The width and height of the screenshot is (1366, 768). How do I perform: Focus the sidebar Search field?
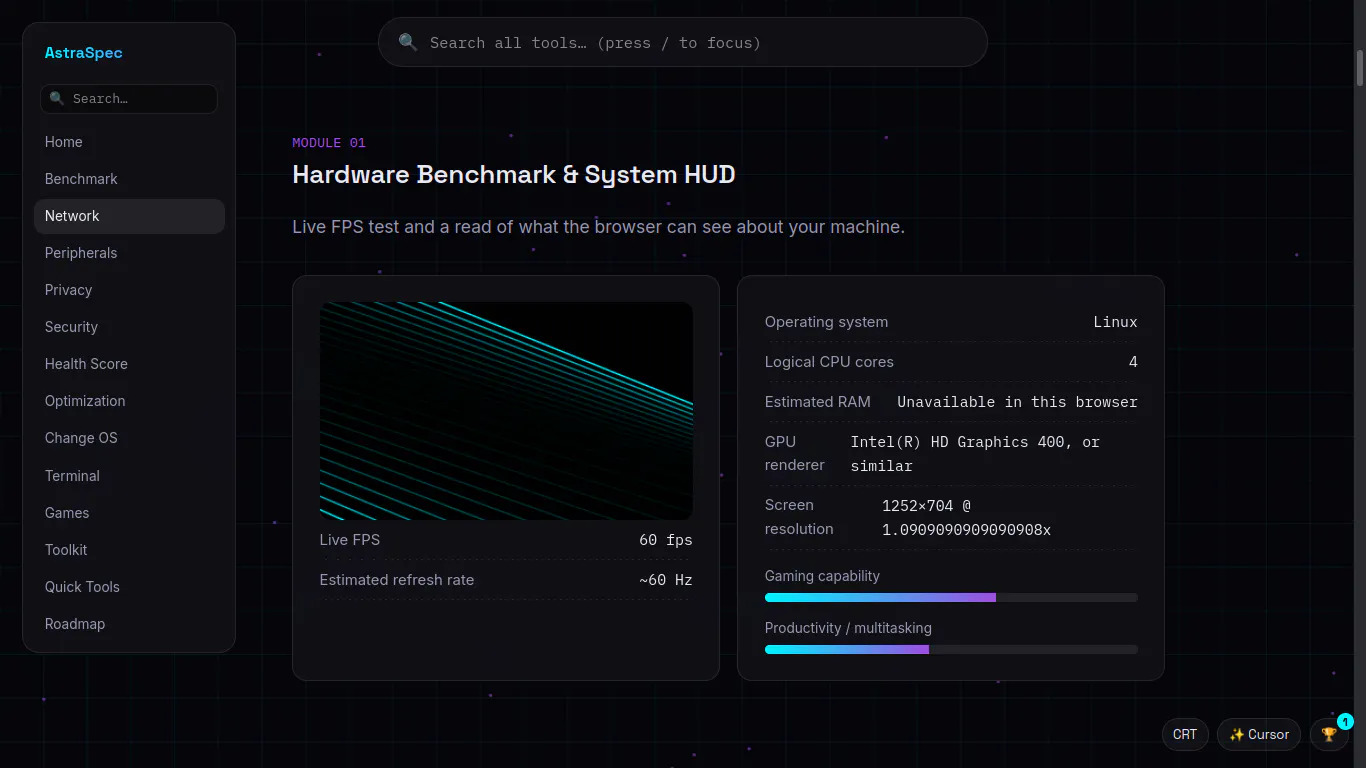(x=129, y=99)
